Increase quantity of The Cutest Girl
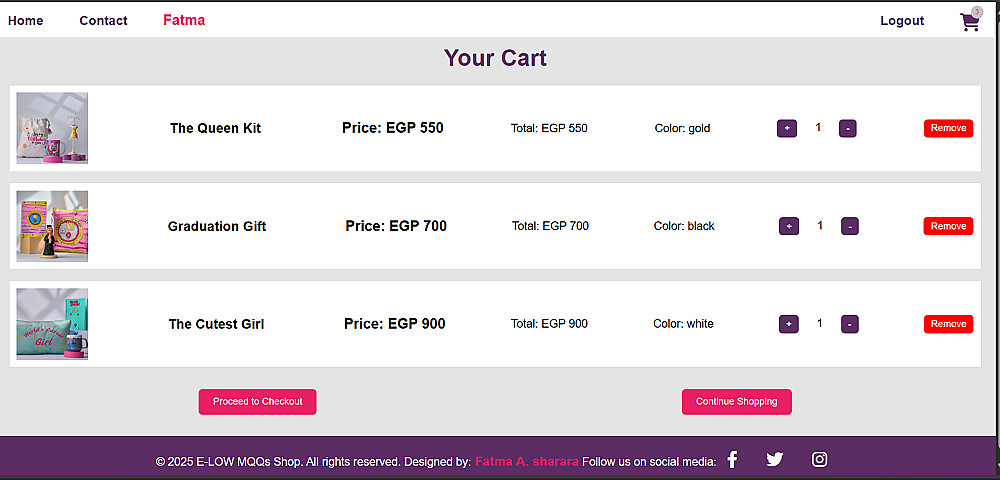The image size is (1000, 480). (x=789, y=324)
